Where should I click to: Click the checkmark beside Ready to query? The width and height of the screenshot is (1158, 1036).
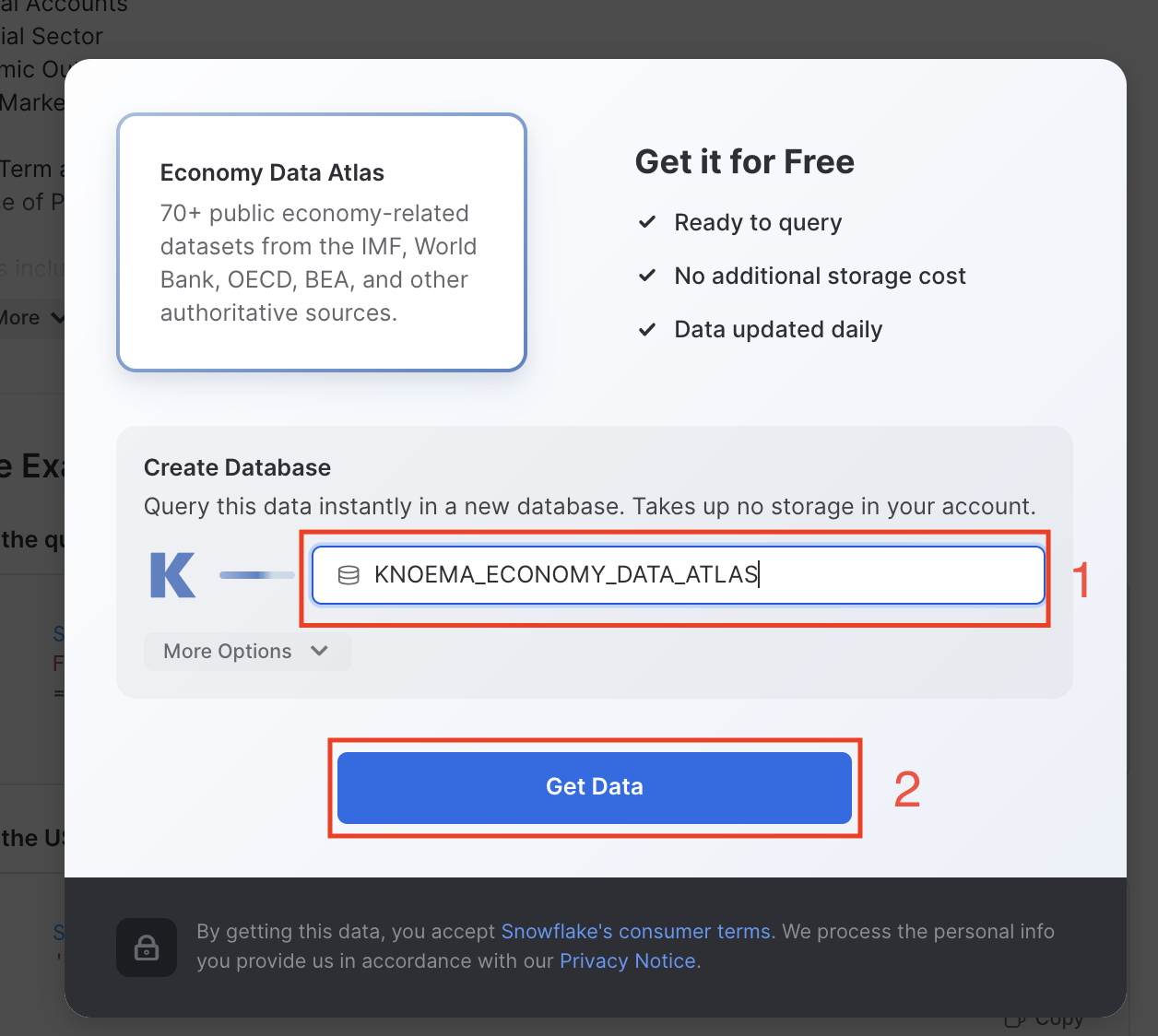tap(647, 222)
